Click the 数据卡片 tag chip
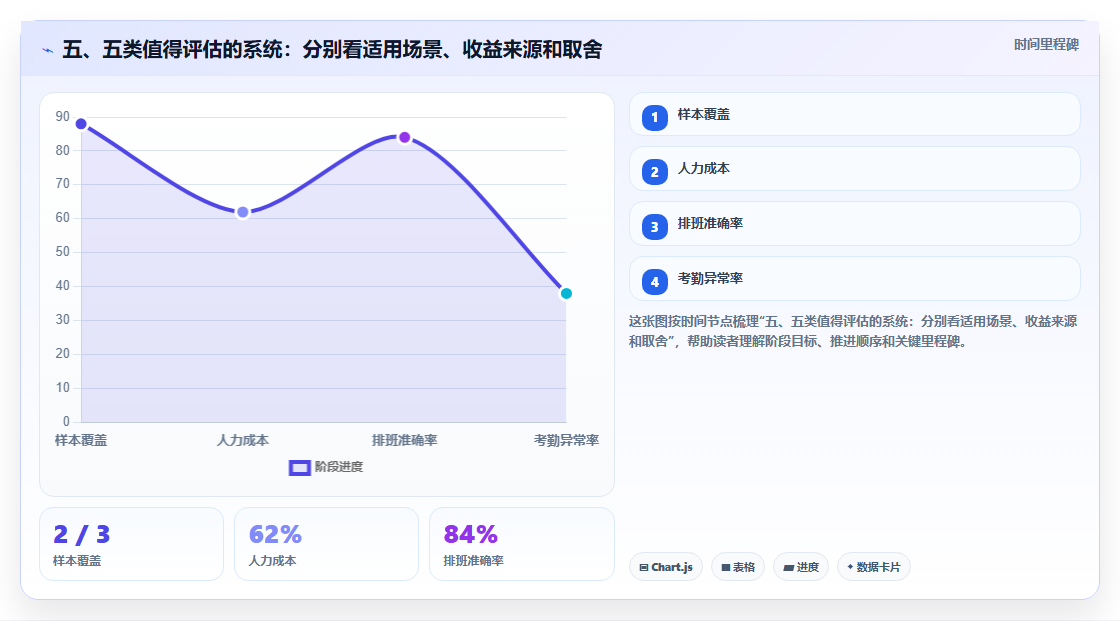The image size is (1120, 621). pyautogui.click(x=874, y=567)
